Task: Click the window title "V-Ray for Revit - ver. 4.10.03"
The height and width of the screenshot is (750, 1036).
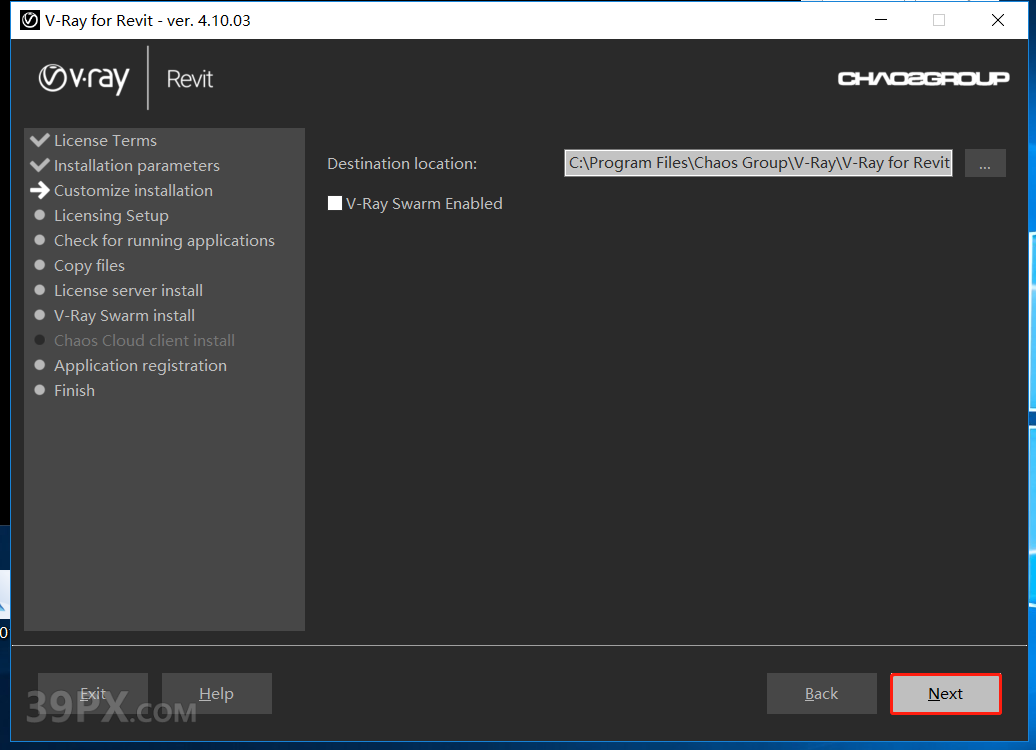Action: tap(147, 20)
